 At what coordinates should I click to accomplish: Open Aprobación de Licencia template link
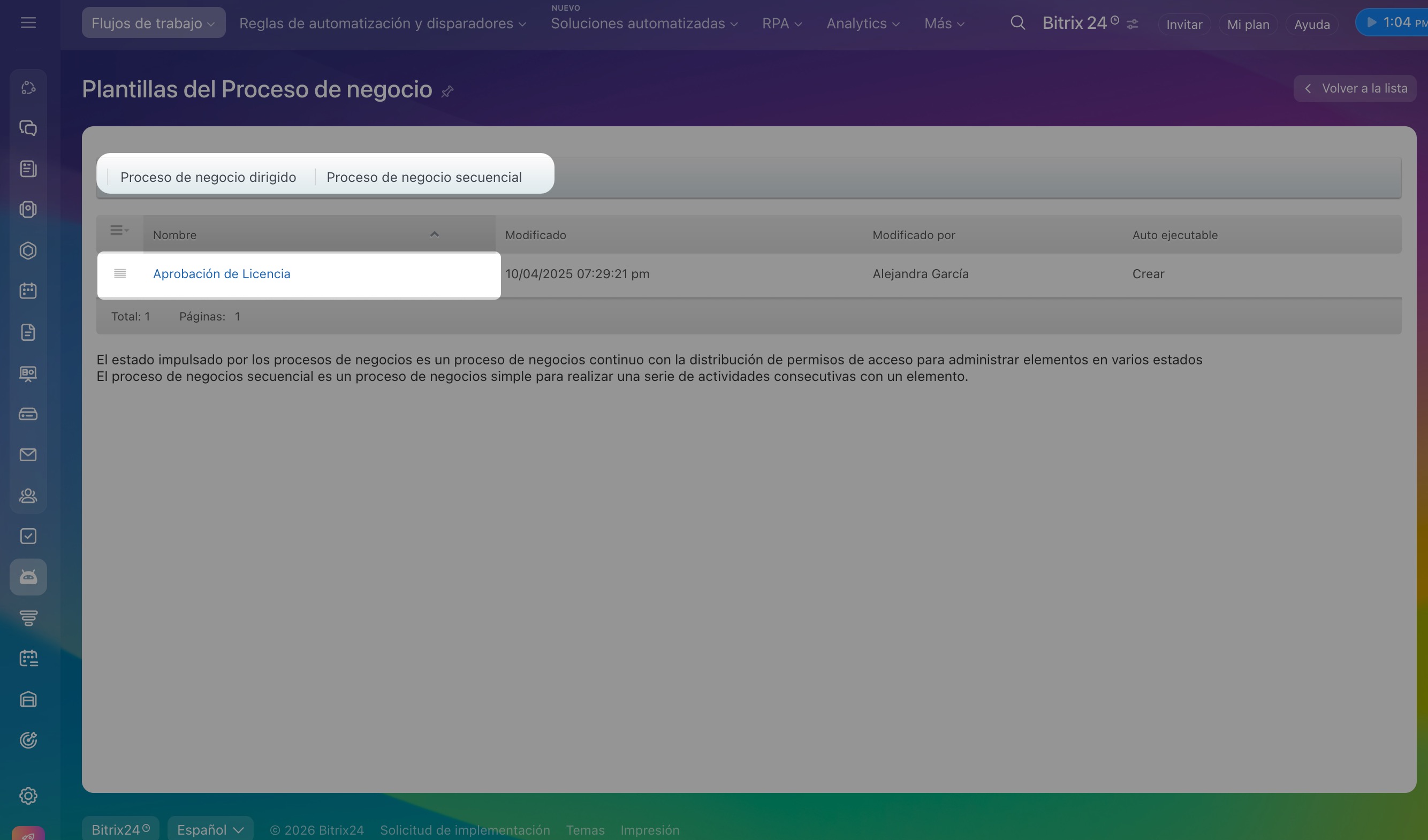click(222, 274)
